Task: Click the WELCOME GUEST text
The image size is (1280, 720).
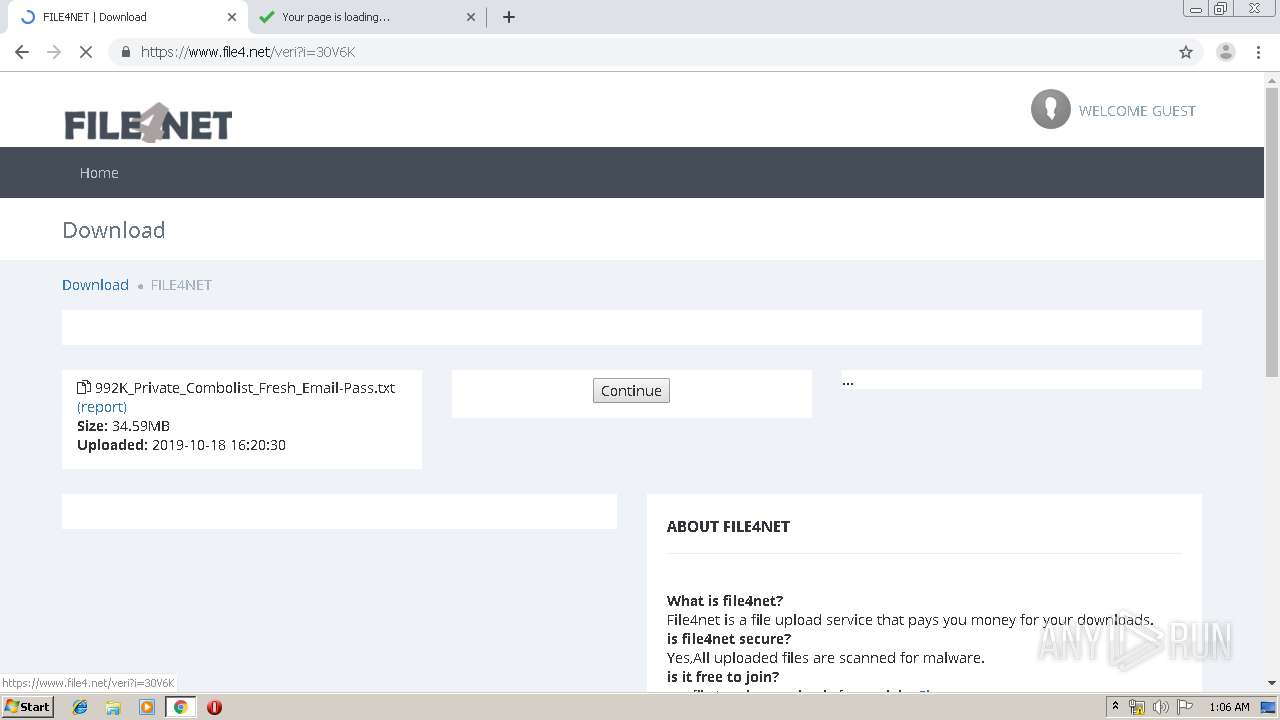Action: [1137, 111]
